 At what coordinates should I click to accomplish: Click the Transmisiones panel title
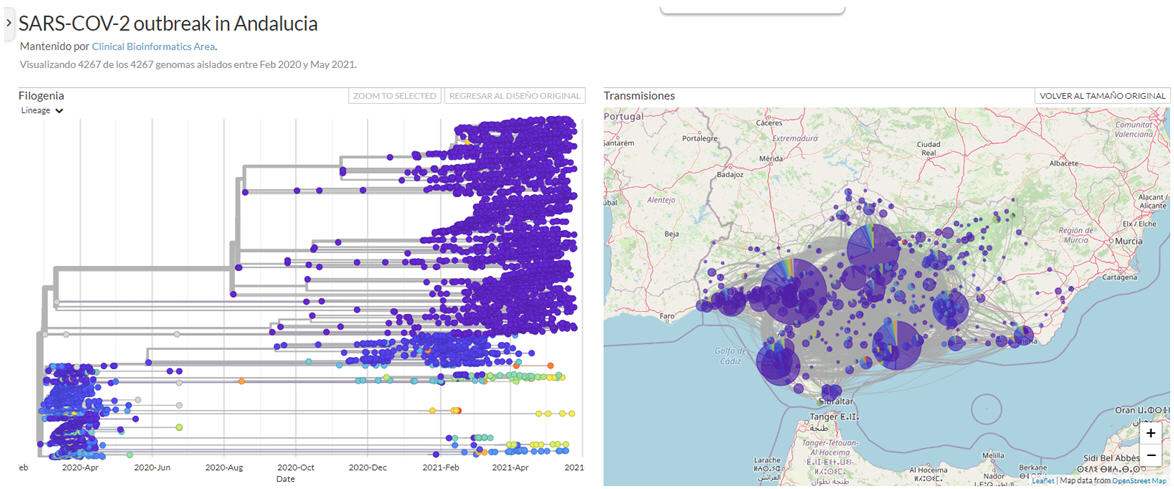(639, 96)
